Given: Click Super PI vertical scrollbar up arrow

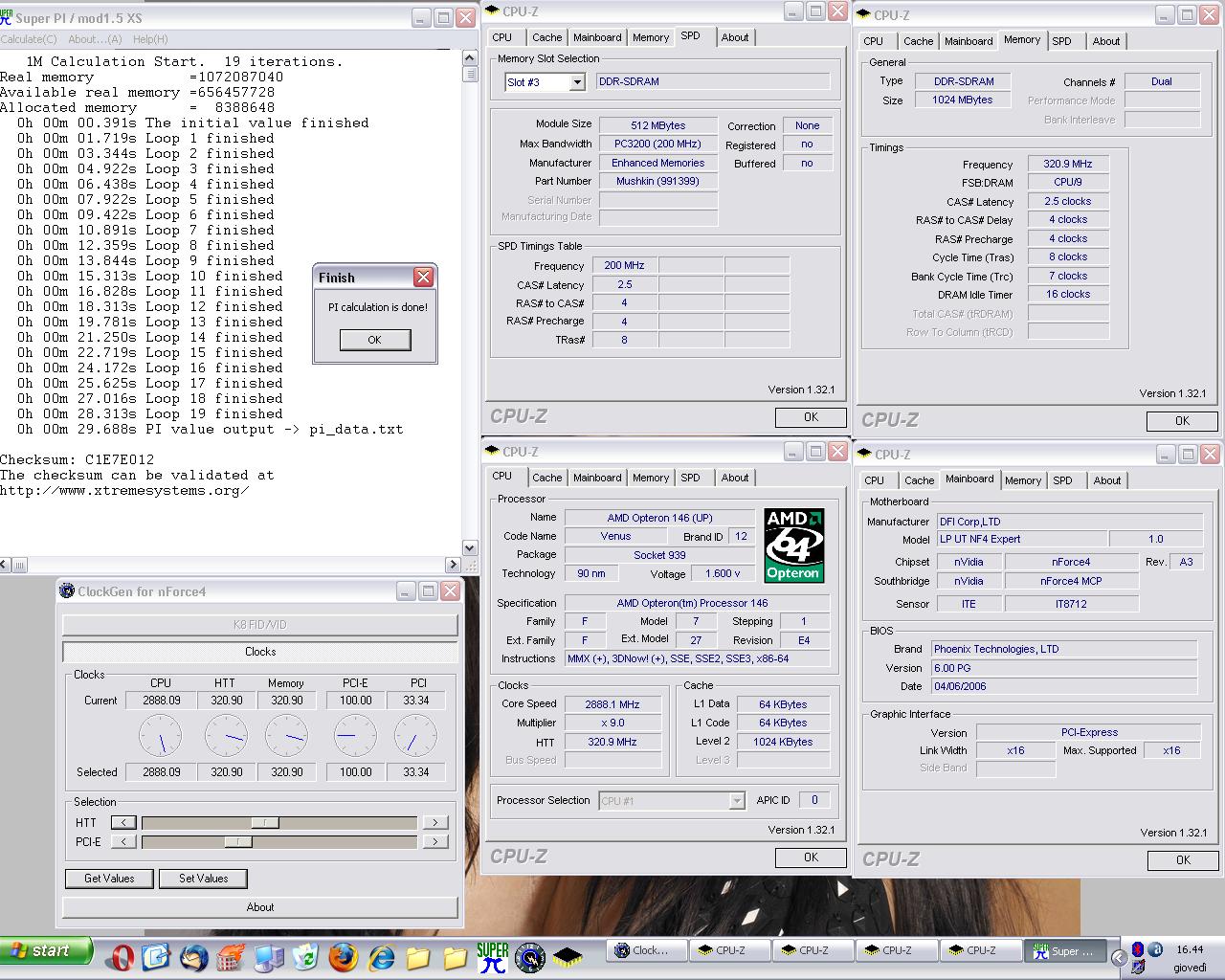Looking at the screenshot, I should [470, 57].
